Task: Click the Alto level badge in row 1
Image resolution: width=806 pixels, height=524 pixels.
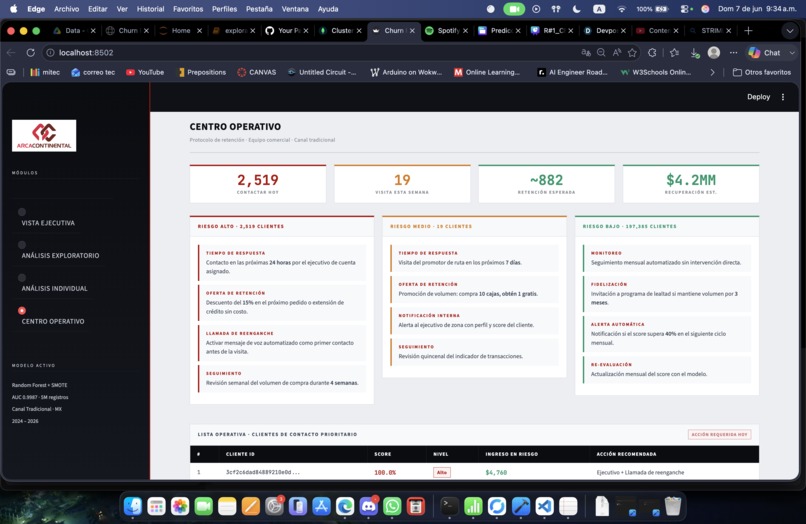Action: click(x=442, y=472)
